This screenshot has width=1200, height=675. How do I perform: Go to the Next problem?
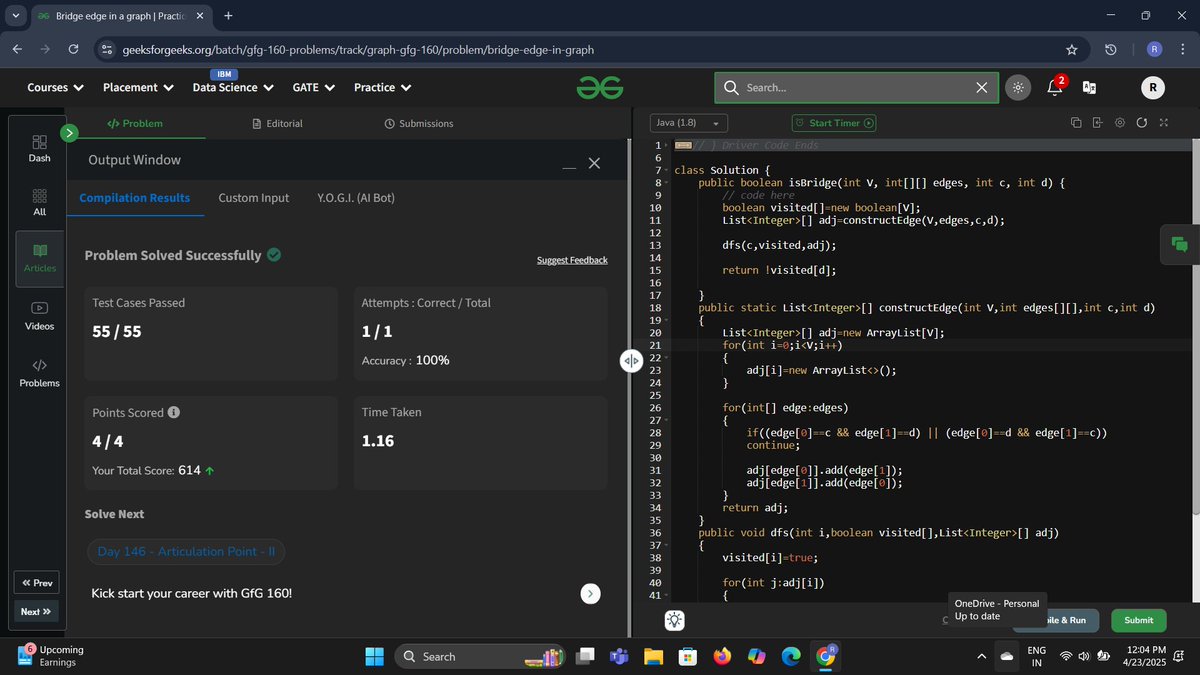[x=36, y=611]
